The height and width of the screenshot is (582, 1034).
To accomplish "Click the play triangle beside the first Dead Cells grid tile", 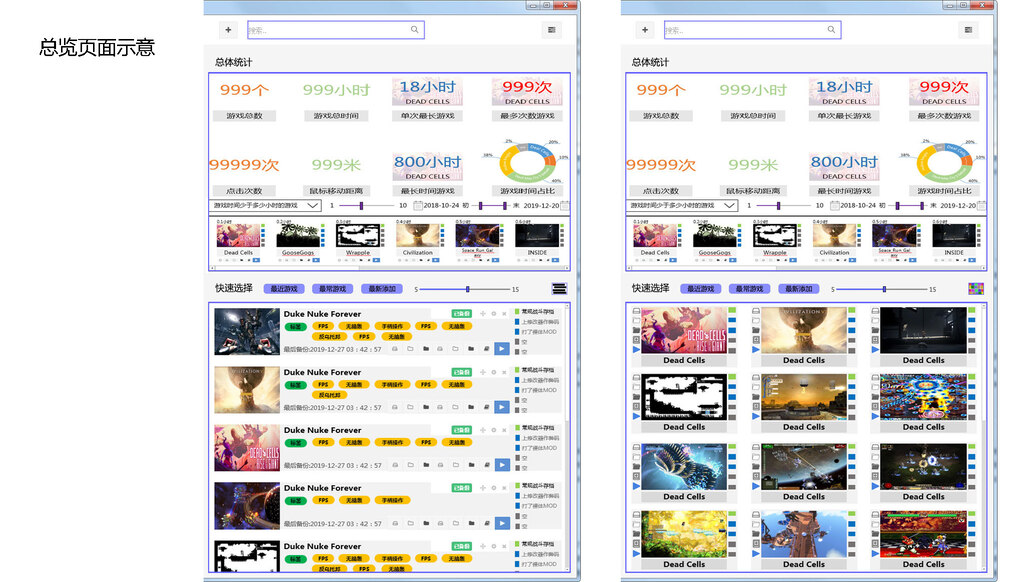I will pyautogui.click(x=635, y=350).
